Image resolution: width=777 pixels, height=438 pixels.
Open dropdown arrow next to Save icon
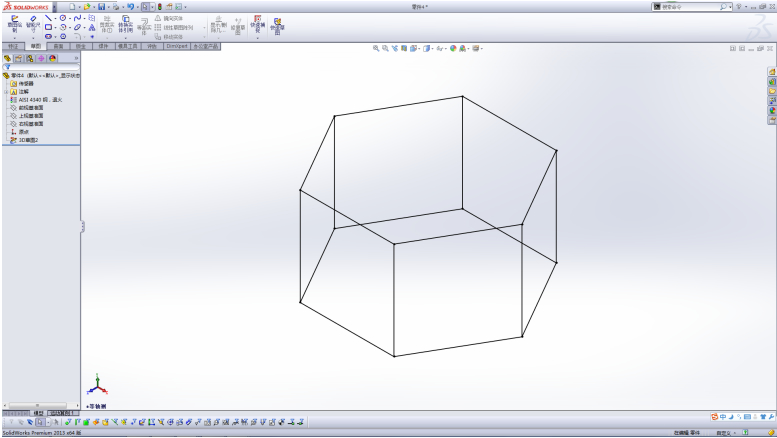click(109, 7)
